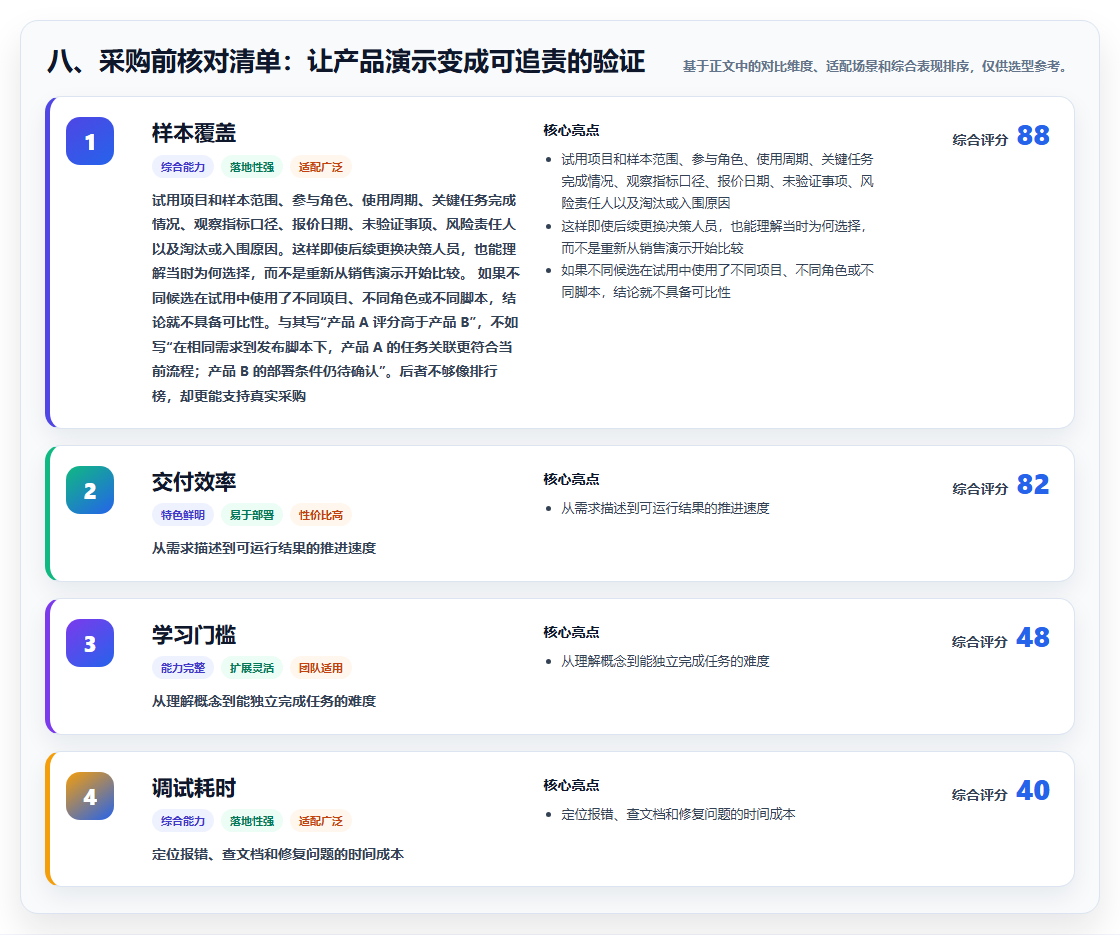
Task: Click the 适配广泛 tag under 样本覆盖
Action: [321, 167]
